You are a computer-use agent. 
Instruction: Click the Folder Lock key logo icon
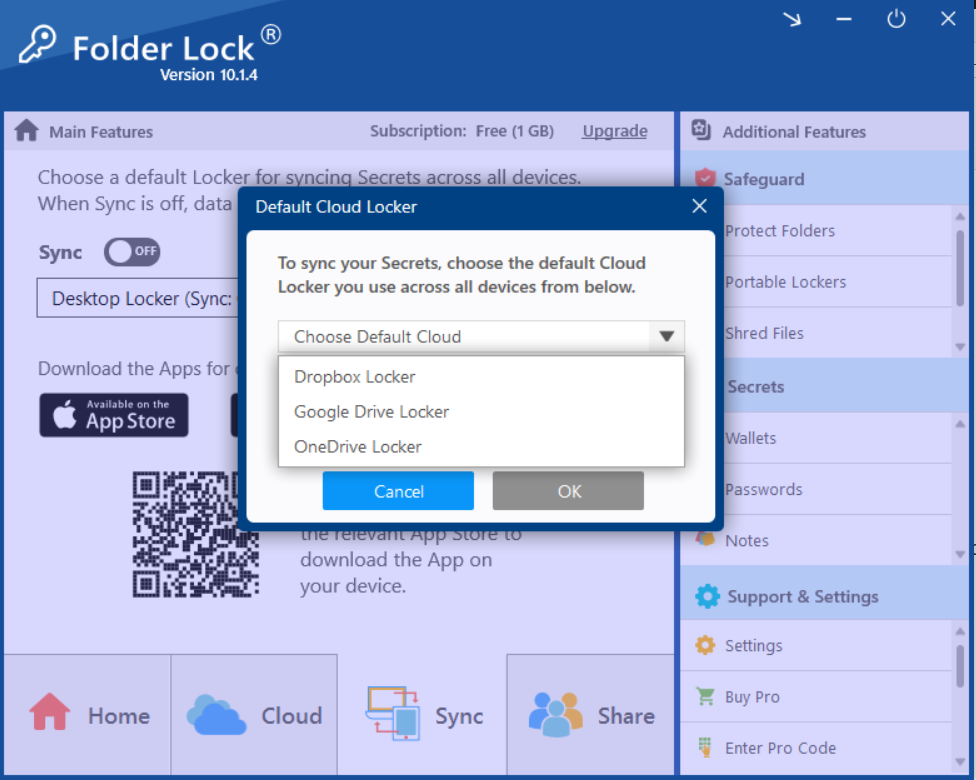37,44
